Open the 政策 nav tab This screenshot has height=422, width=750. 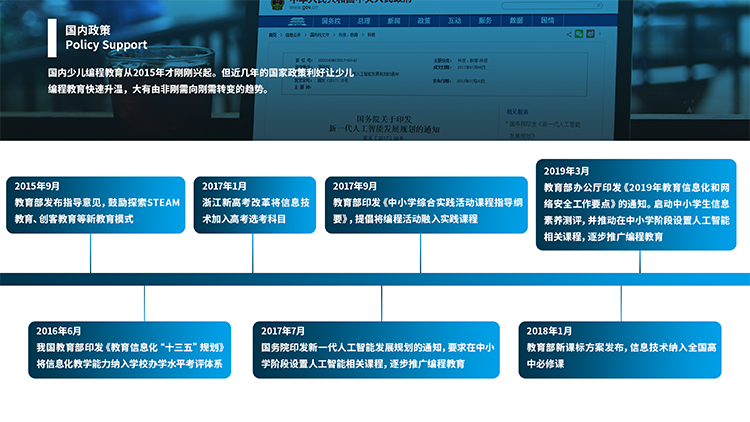click(x=424, y=21)
